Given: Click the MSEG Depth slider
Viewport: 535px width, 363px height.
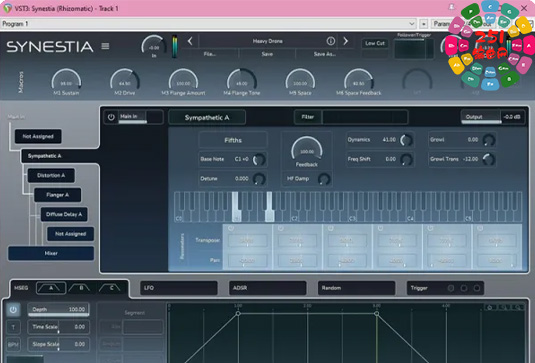Looking at the screenshot, I should (x=58, y=310).
